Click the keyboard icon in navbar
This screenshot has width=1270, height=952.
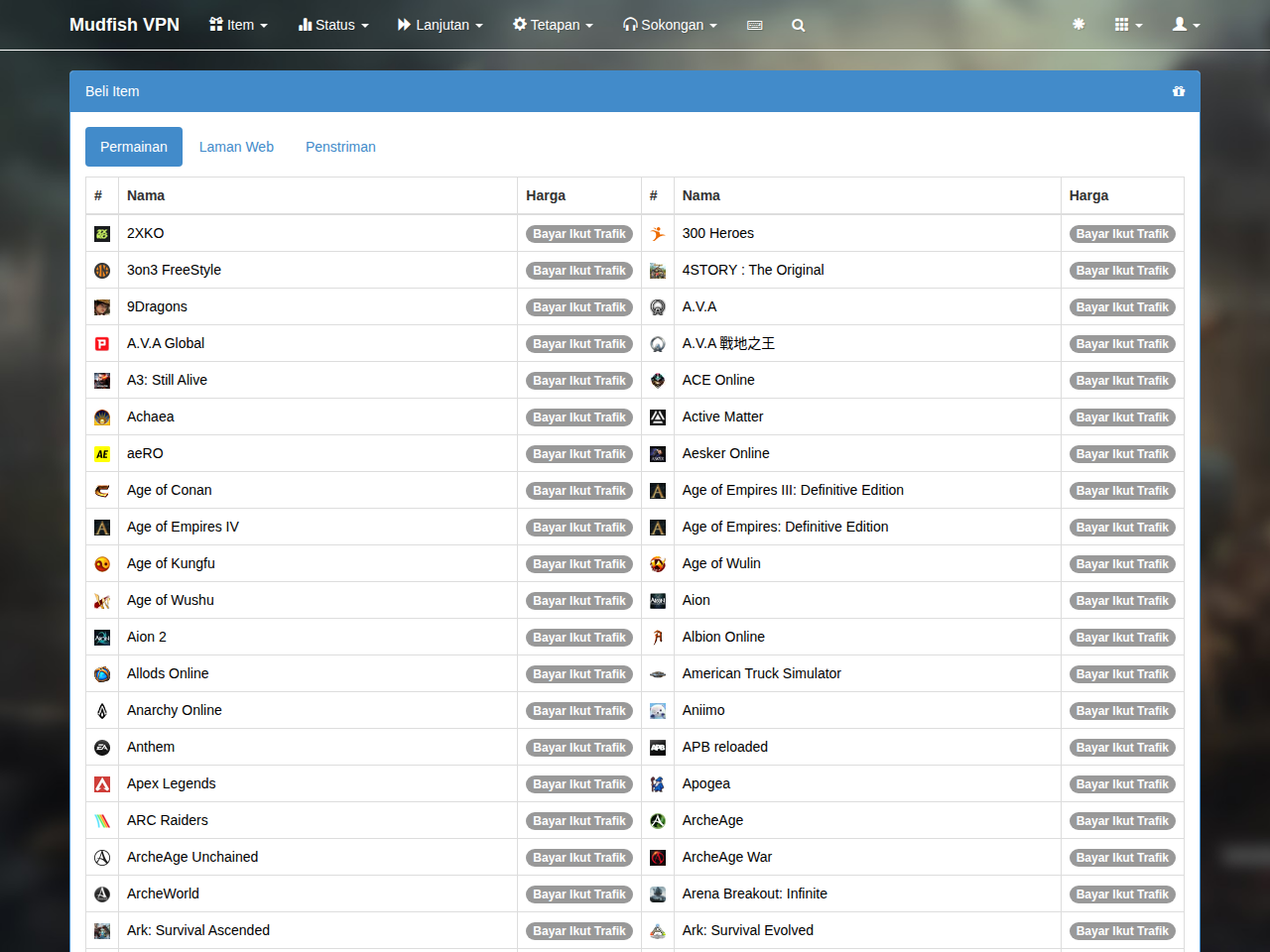(x=754, y=25)
